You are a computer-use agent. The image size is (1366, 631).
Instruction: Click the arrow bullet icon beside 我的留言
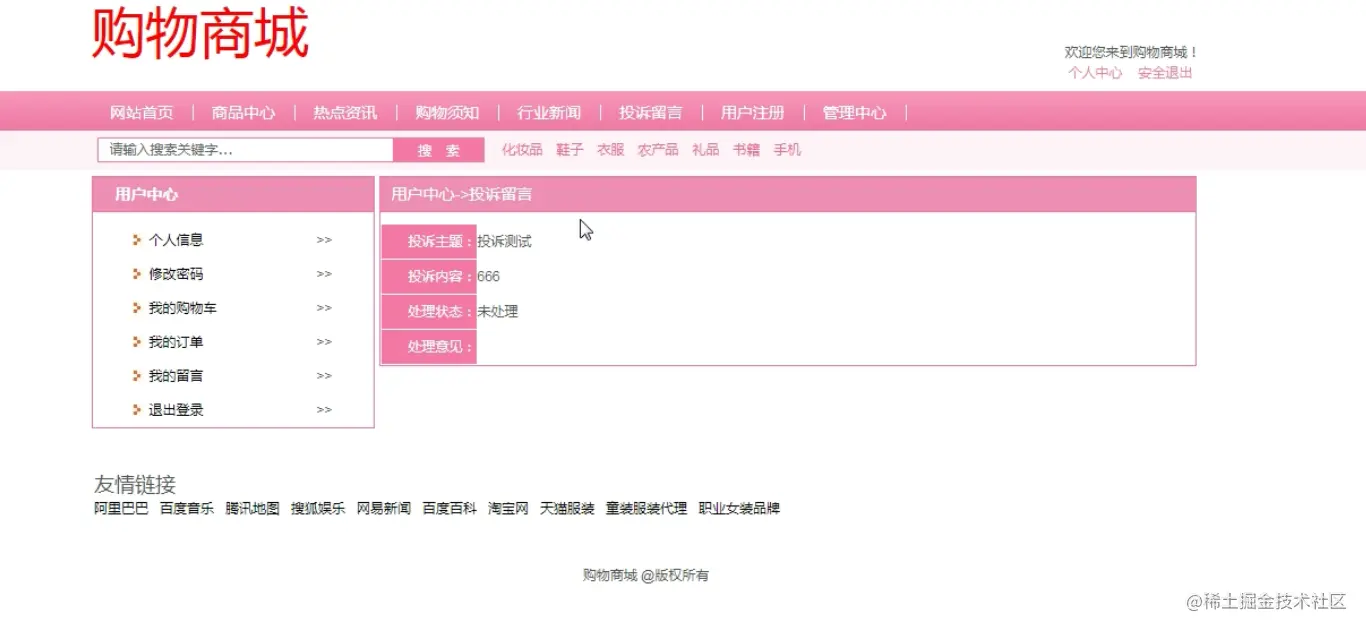[137, 376]
